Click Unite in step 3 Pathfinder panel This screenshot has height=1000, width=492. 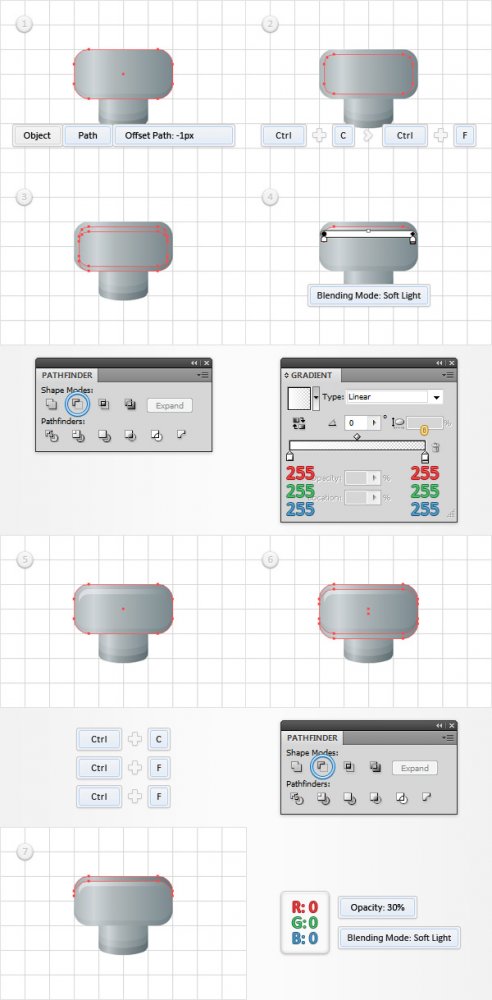(51, 404)
